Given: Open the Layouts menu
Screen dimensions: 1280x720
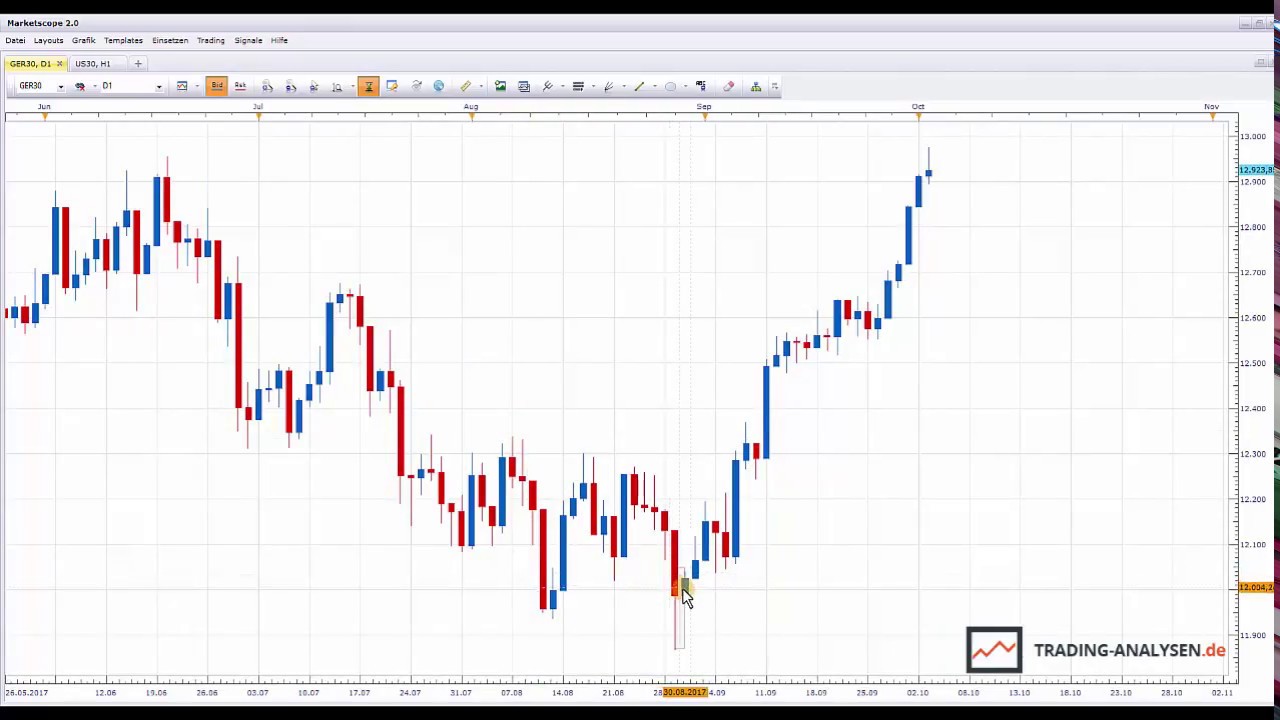Looking at the screenshot, I should point(48,41).
